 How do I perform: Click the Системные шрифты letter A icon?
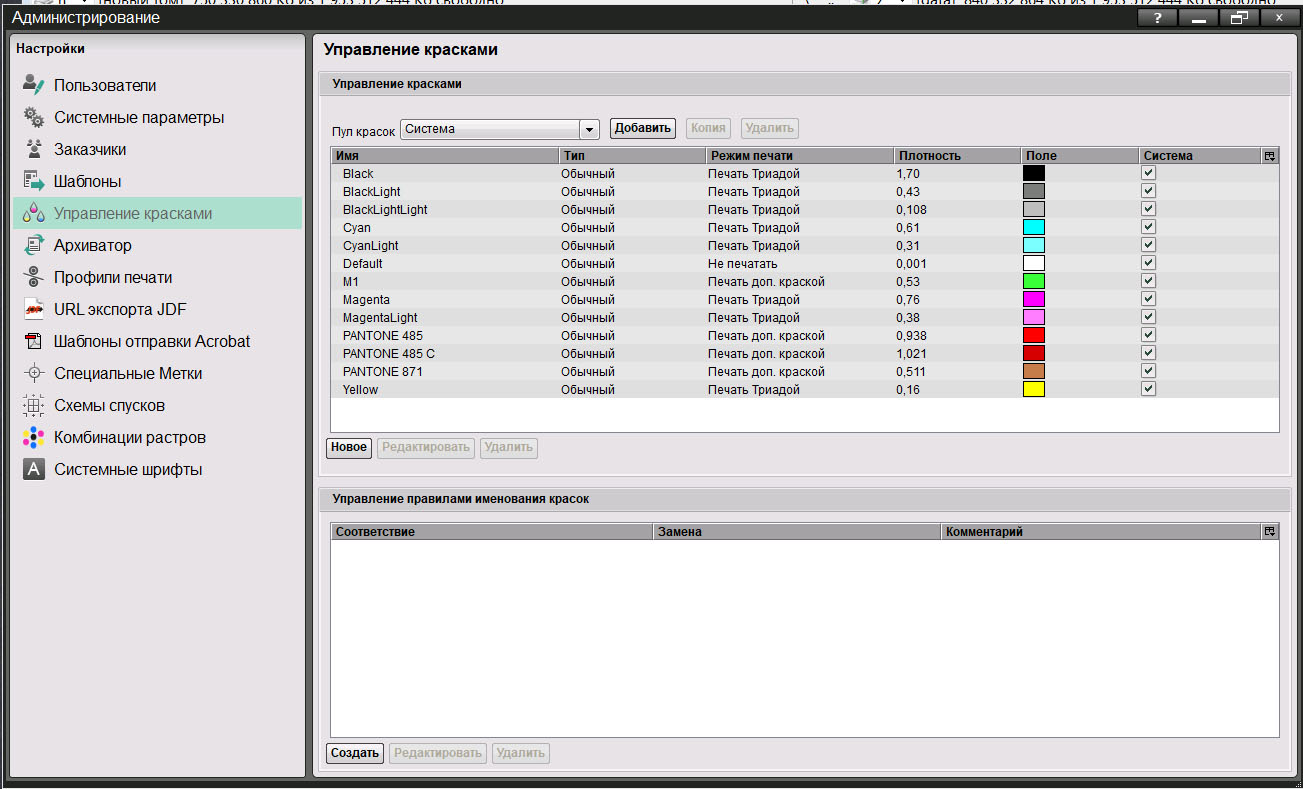[34, 469]
